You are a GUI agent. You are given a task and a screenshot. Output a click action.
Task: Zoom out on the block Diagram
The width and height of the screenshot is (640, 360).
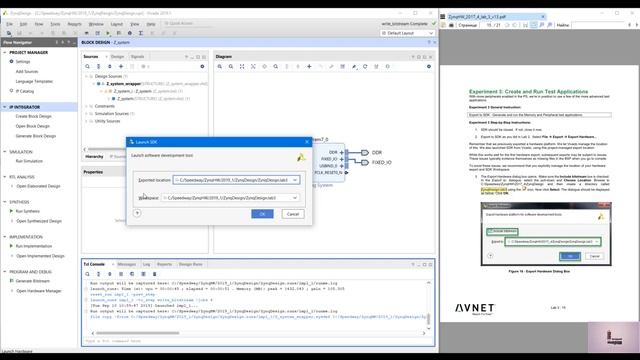(x=231, y=66)
